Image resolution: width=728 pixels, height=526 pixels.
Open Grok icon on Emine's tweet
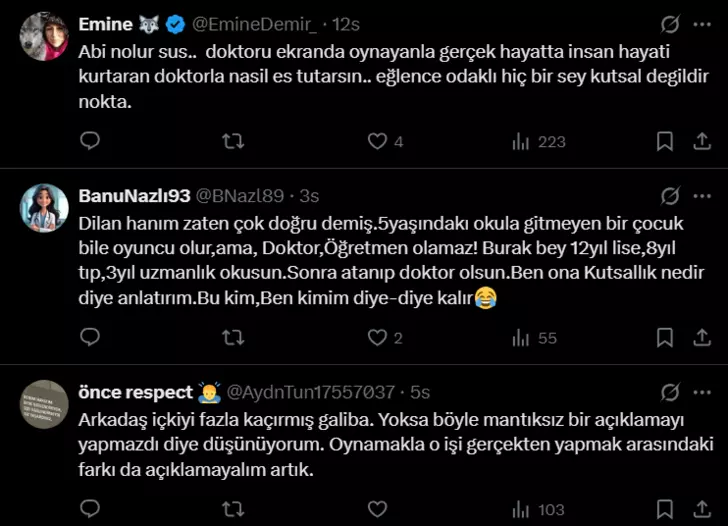(x=671, y=24)
